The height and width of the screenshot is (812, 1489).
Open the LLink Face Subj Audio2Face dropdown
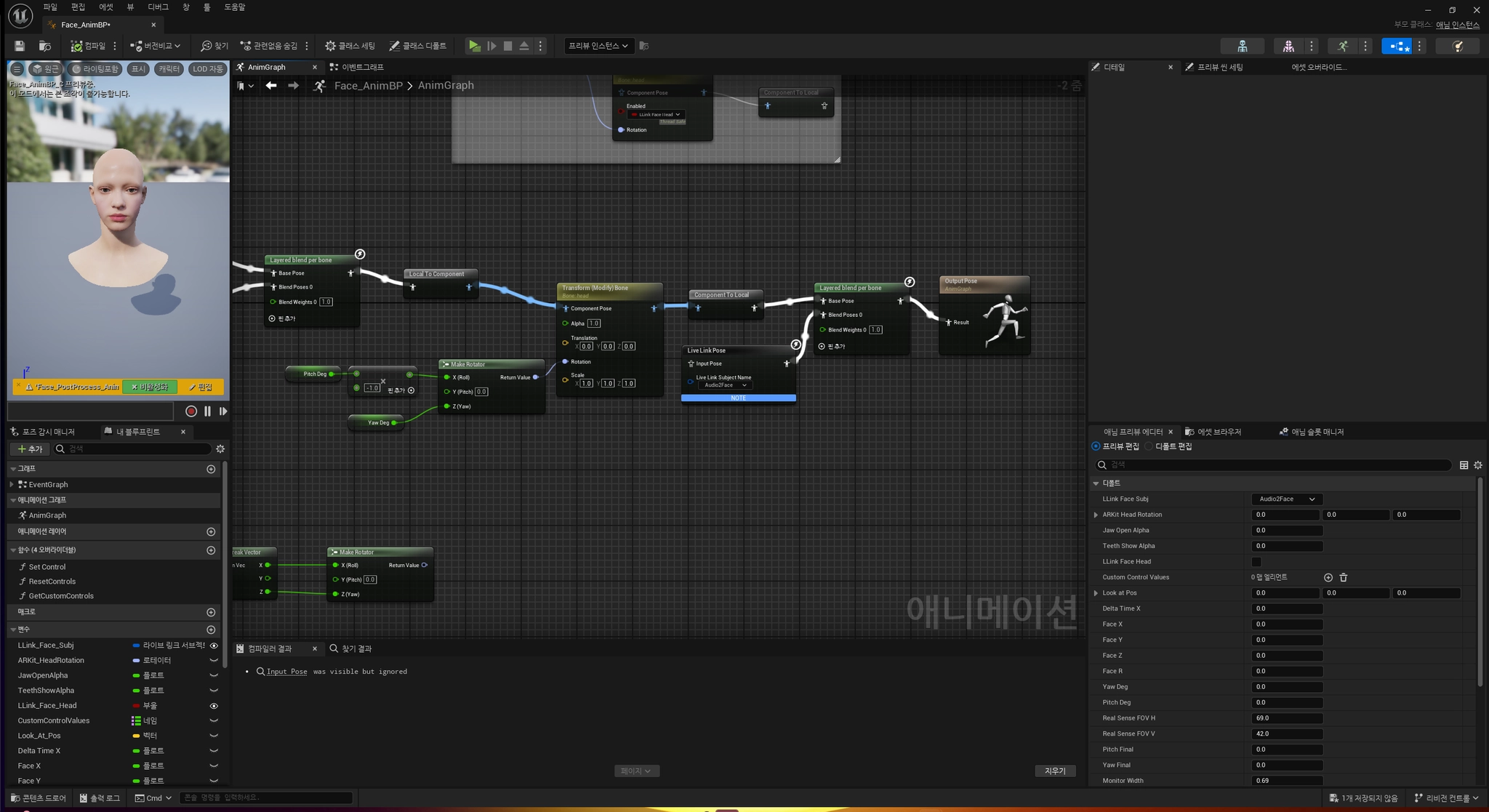click(1286, 499)
